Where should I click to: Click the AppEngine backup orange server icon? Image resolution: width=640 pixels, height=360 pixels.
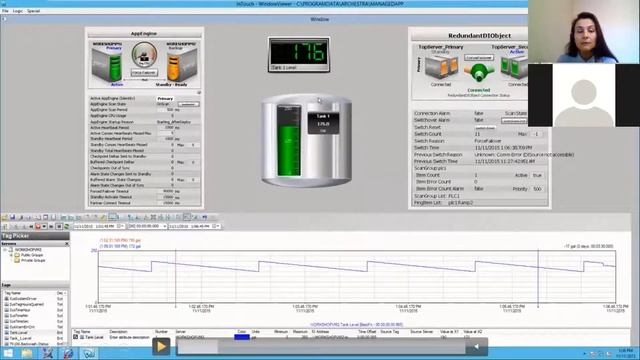click(182, 65)
